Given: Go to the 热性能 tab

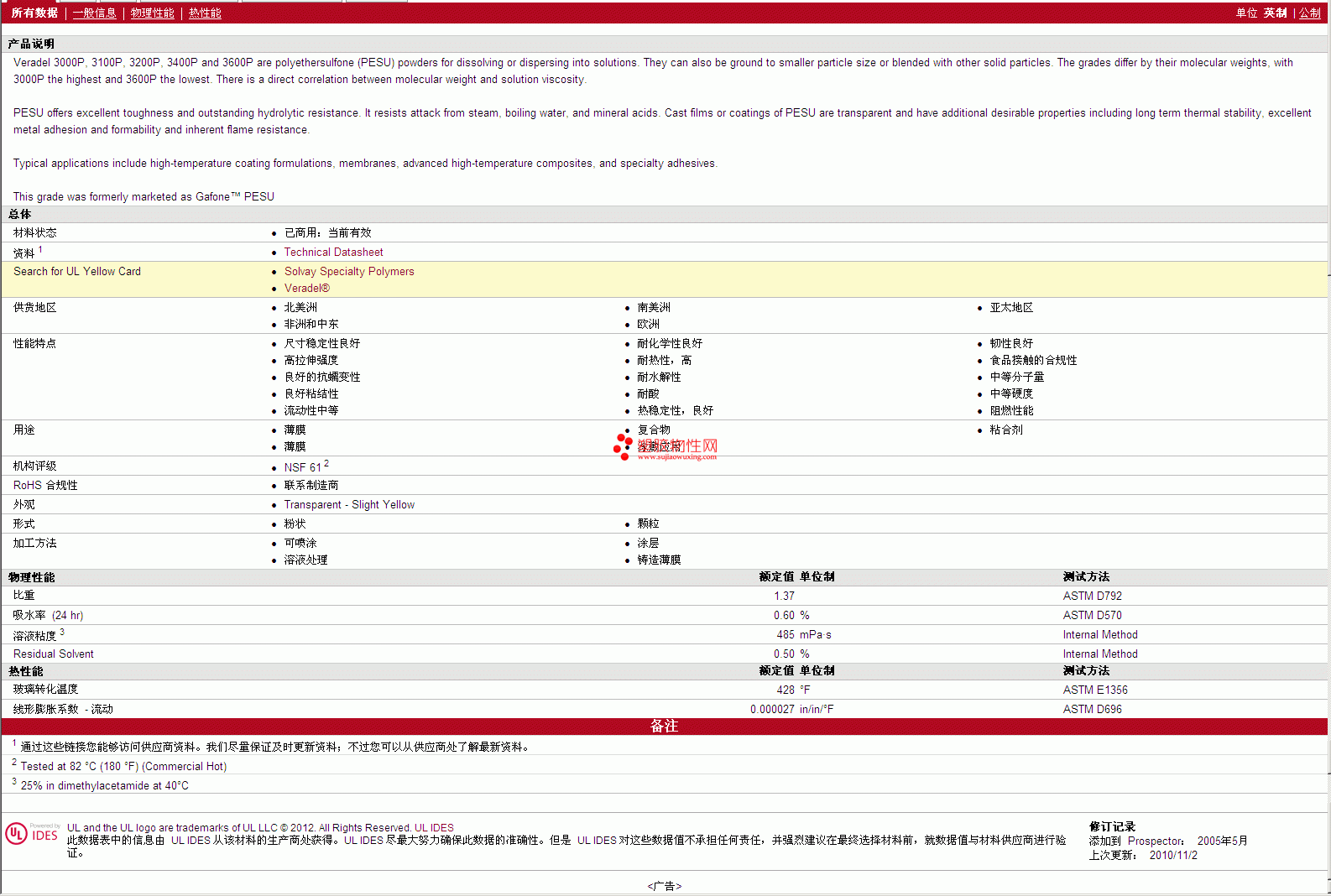Looking at the screenshot, I should pyautogui.click(x=205, y=13).
